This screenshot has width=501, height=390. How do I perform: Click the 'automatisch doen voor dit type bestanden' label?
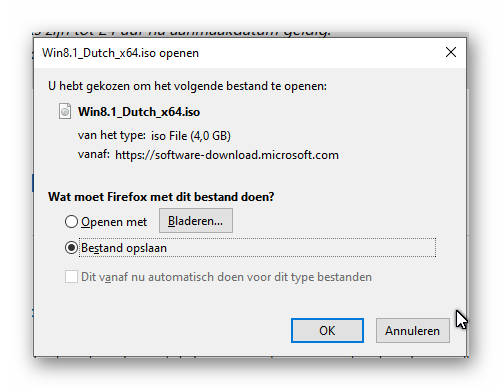pyautogui.click(x=260, y=277)
